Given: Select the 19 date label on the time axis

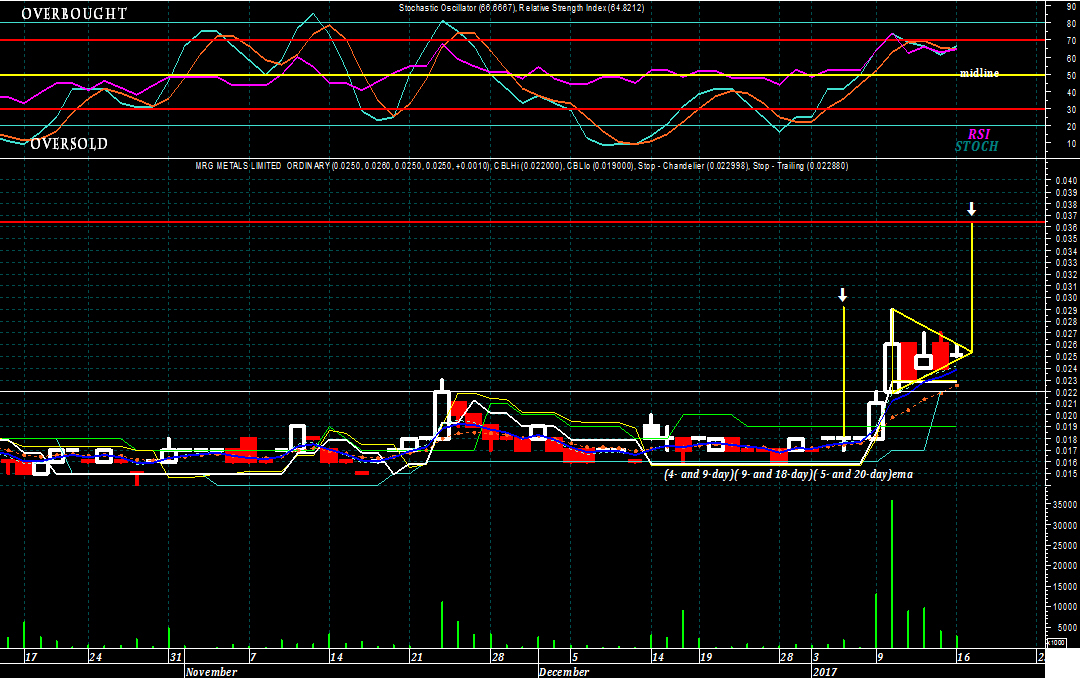Looking at the screenshot, I should point(706,657).
